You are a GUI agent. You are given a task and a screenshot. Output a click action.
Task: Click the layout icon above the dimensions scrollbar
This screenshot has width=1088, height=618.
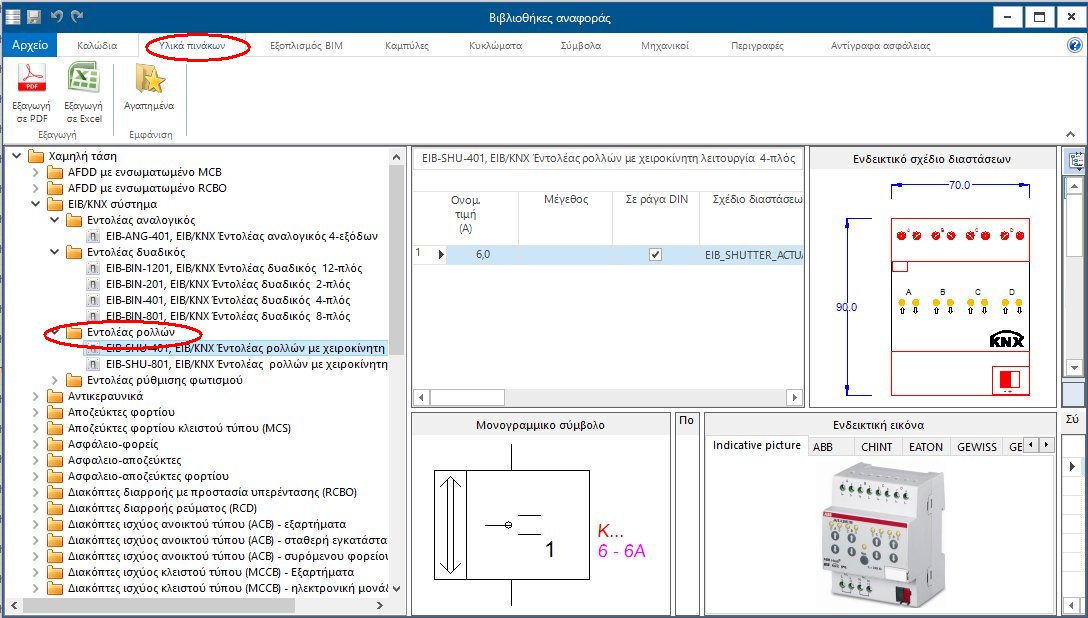click(1075, 158)
